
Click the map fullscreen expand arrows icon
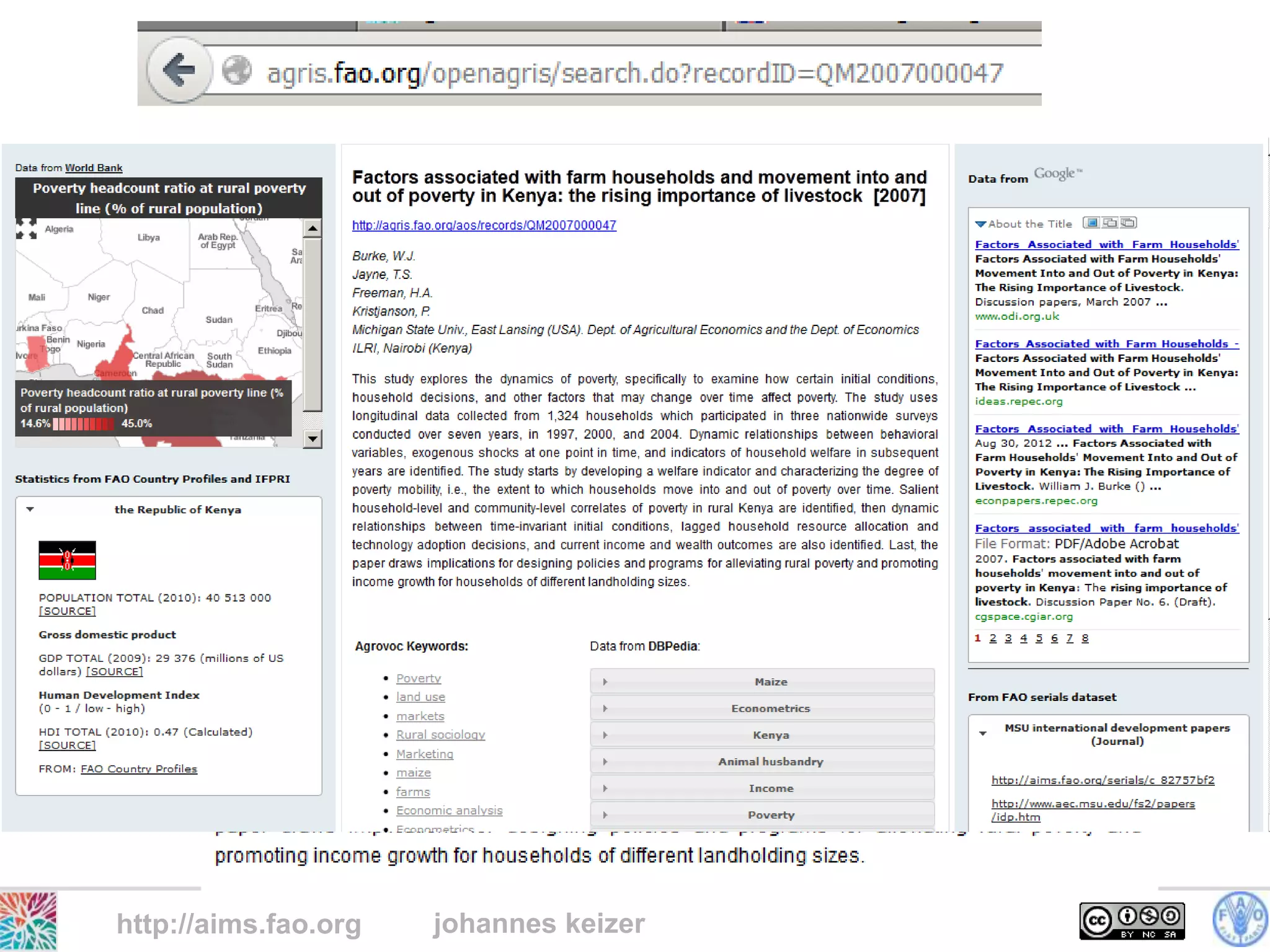click(x=26, y=229)
